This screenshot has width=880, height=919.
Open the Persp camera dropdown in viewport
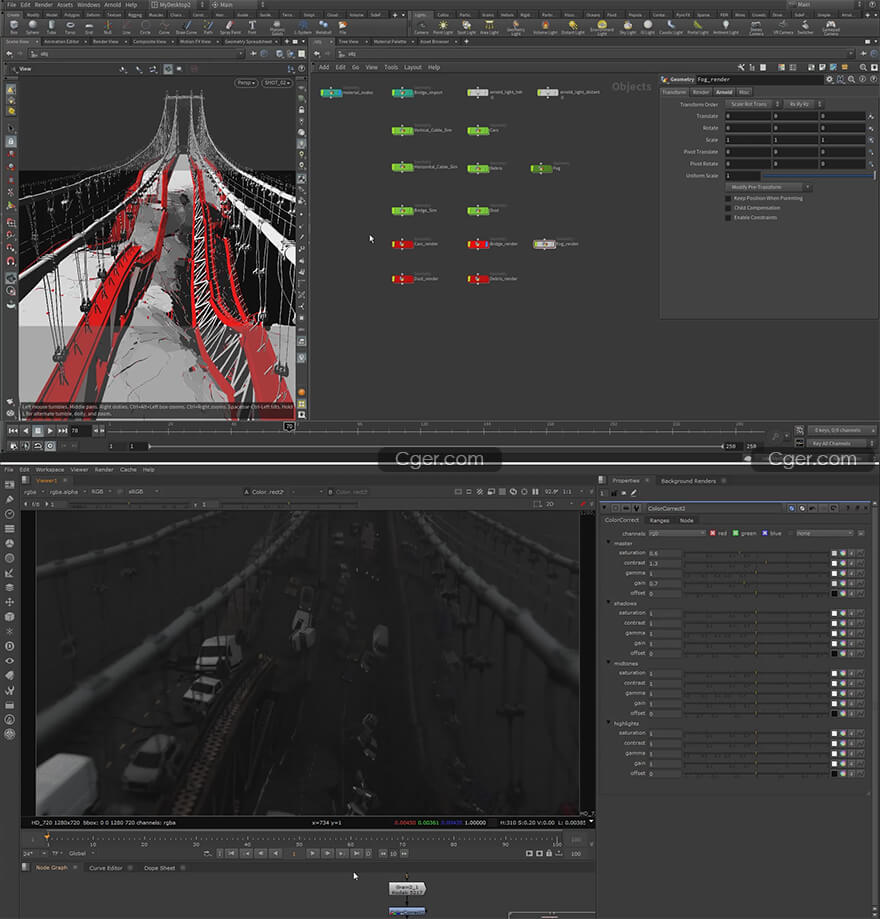(245, 83)
